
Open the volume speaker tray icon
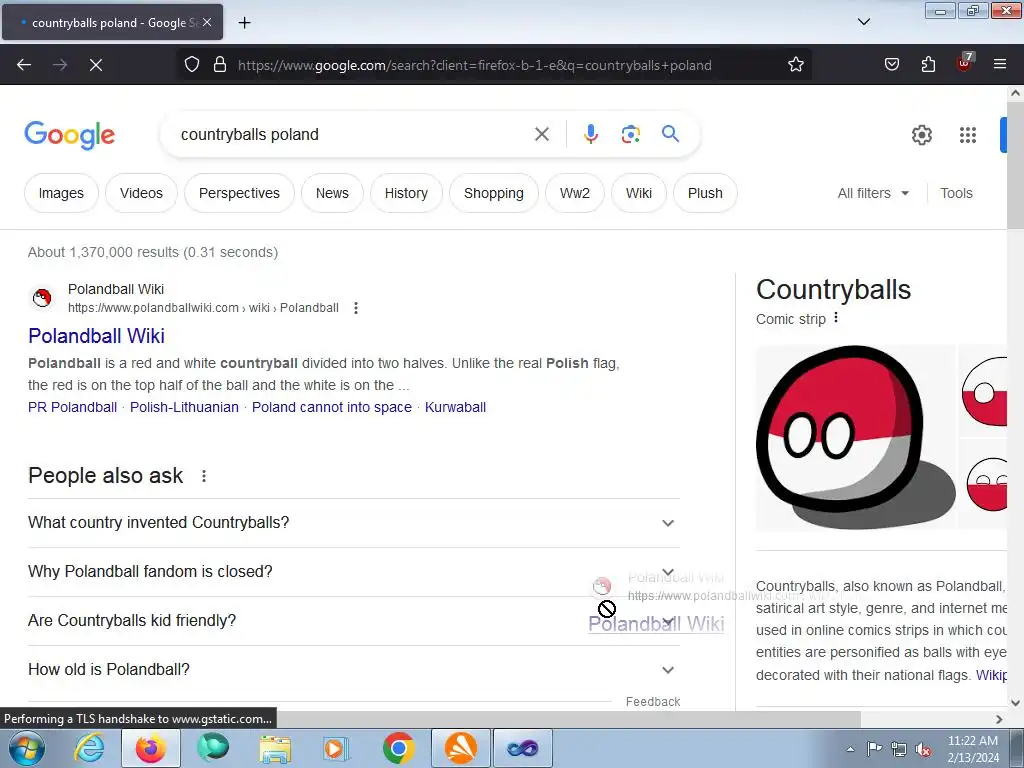pyautogui.click(x=923, y=750)
